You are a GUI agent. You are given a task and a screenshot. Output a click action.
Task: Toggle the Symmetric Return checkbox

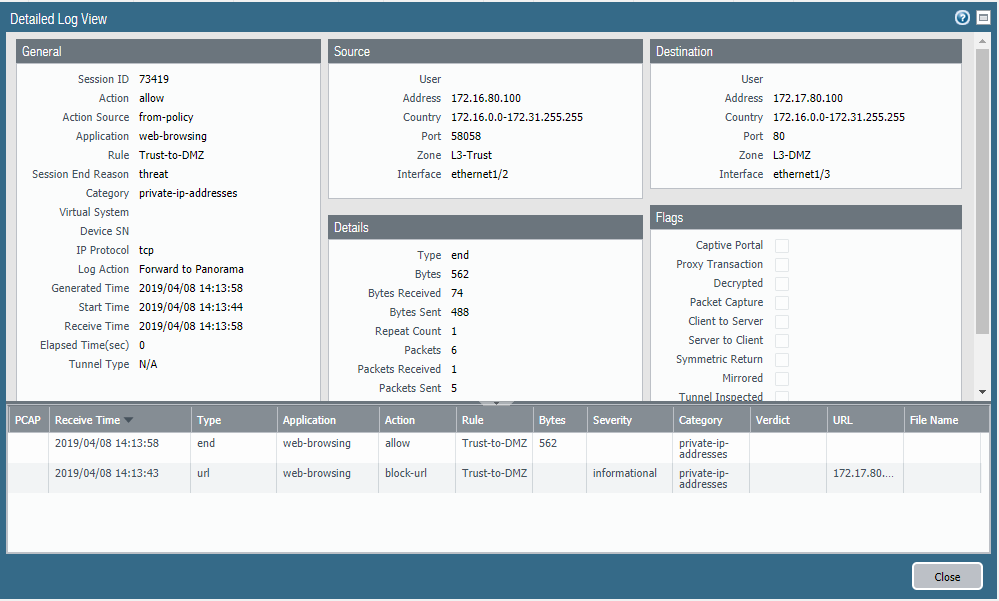click(782, 360)
